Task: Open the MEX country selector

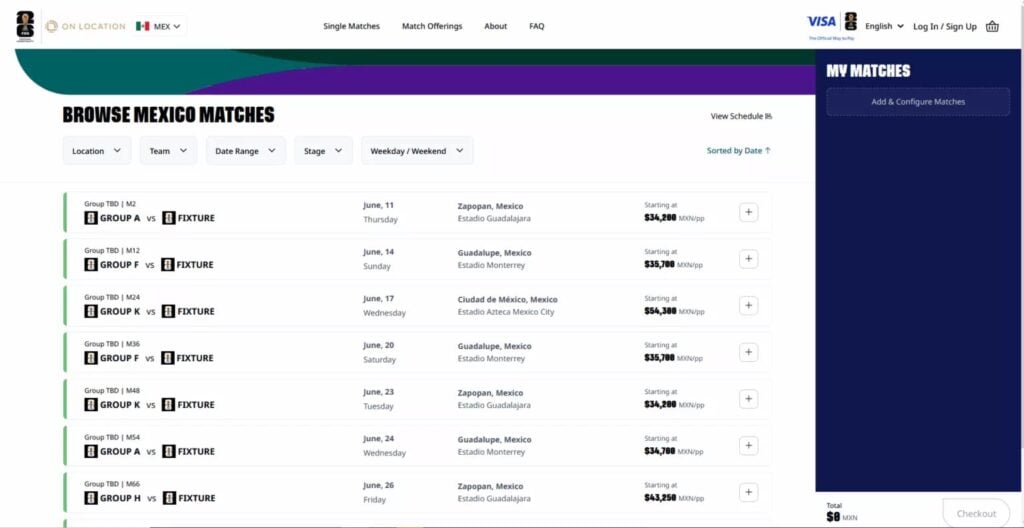Action: click(158, 26)
